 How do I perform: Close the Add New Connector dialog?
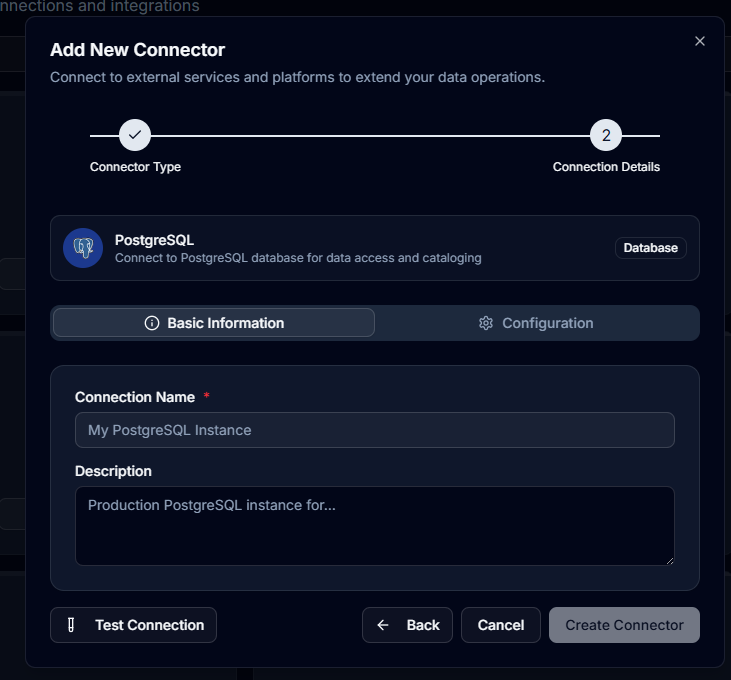[x=699, y=41]
